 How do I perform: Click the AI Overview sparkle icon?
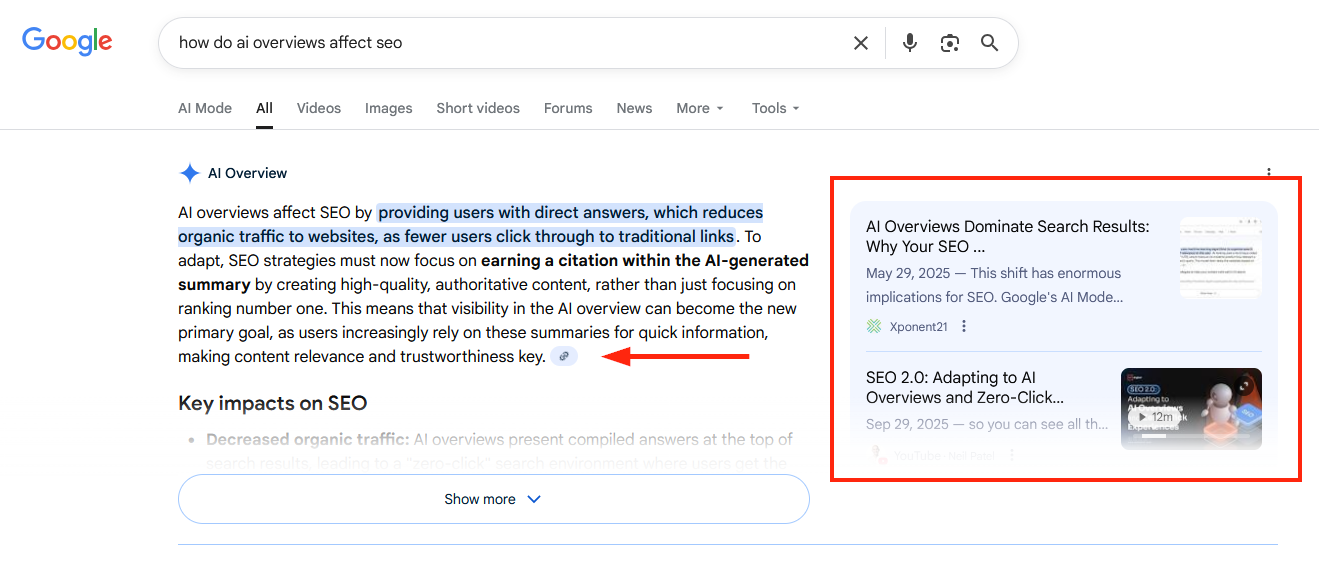tap(189, 173)
